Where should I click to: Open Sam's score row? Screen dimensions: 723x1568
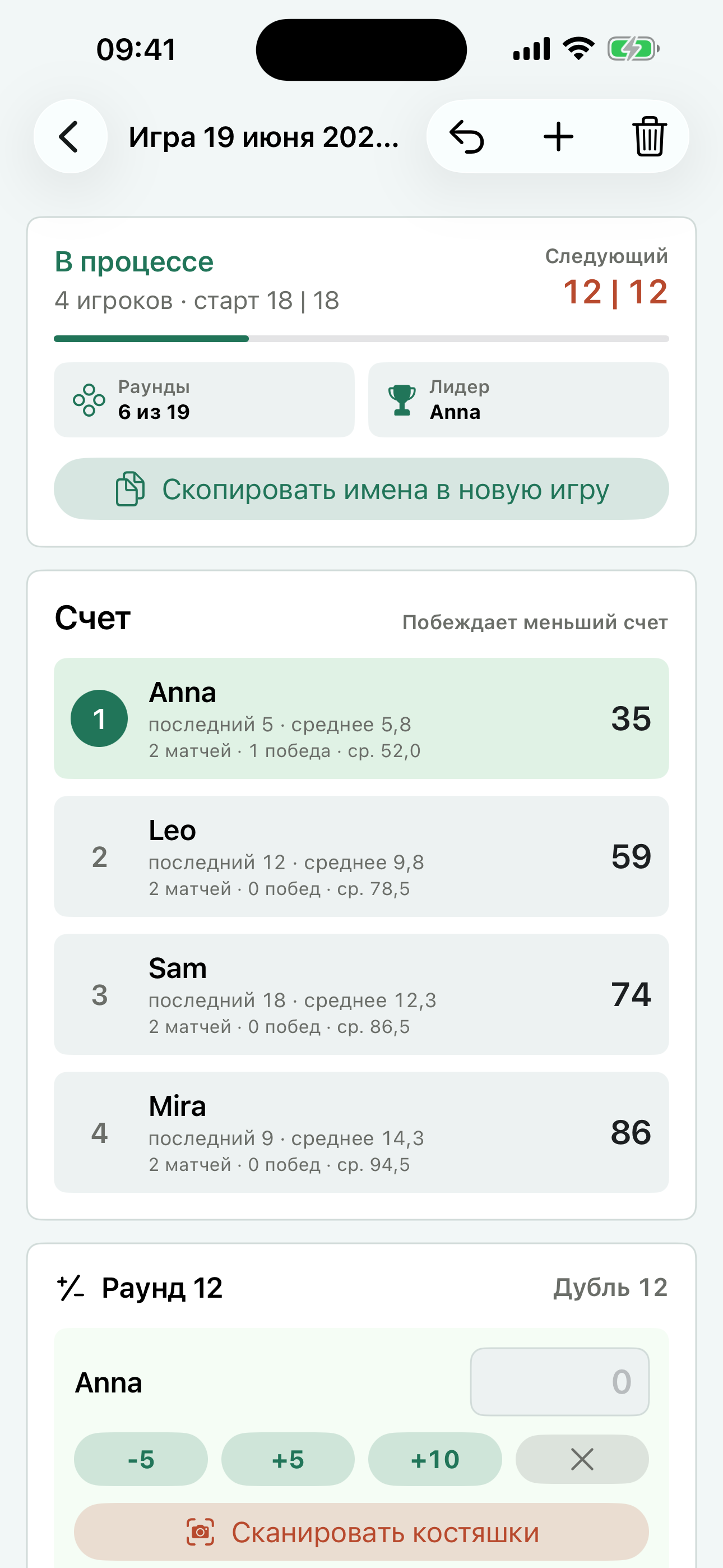click(x=361, y=994)
